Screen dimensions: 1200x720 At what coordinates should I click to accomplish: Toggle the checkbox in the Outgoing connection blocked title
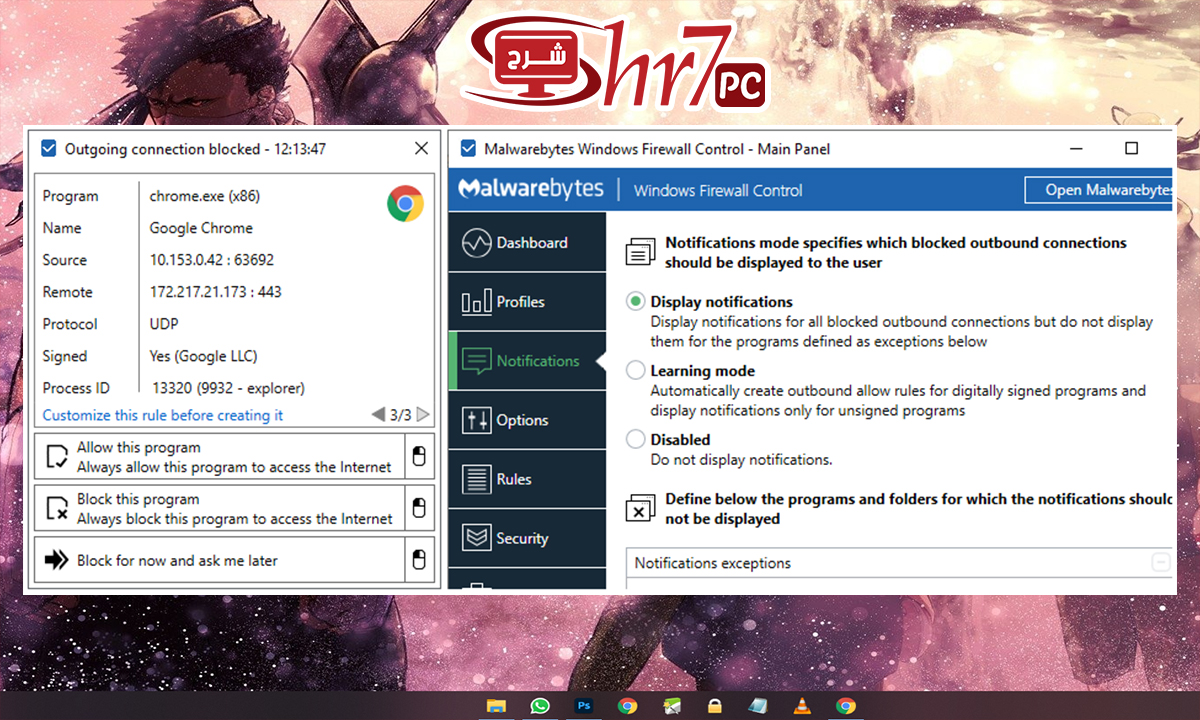tap(48, 149)
